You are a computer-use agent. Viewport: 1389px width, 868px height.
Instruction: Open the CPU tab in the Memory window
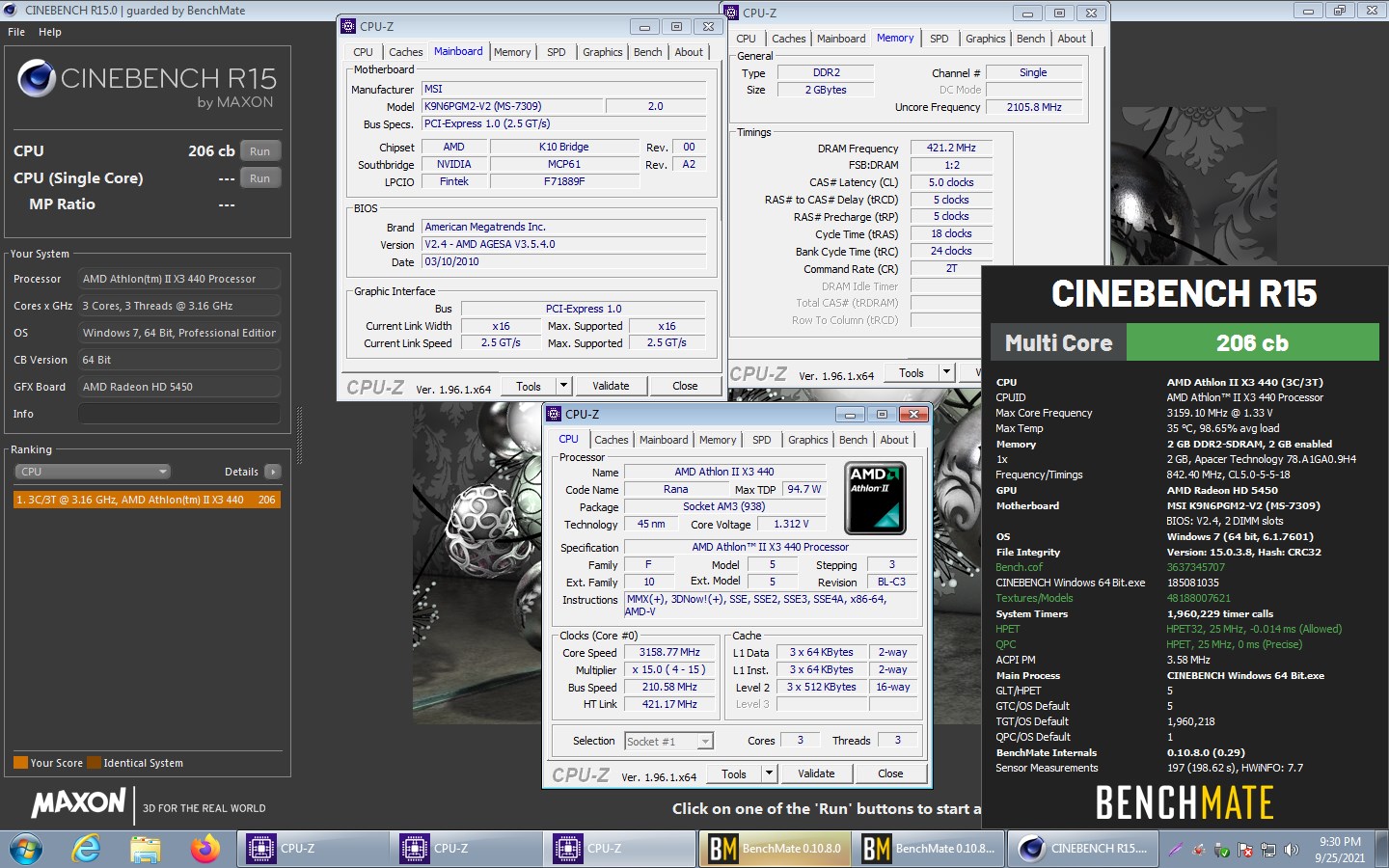coord(746,39)
